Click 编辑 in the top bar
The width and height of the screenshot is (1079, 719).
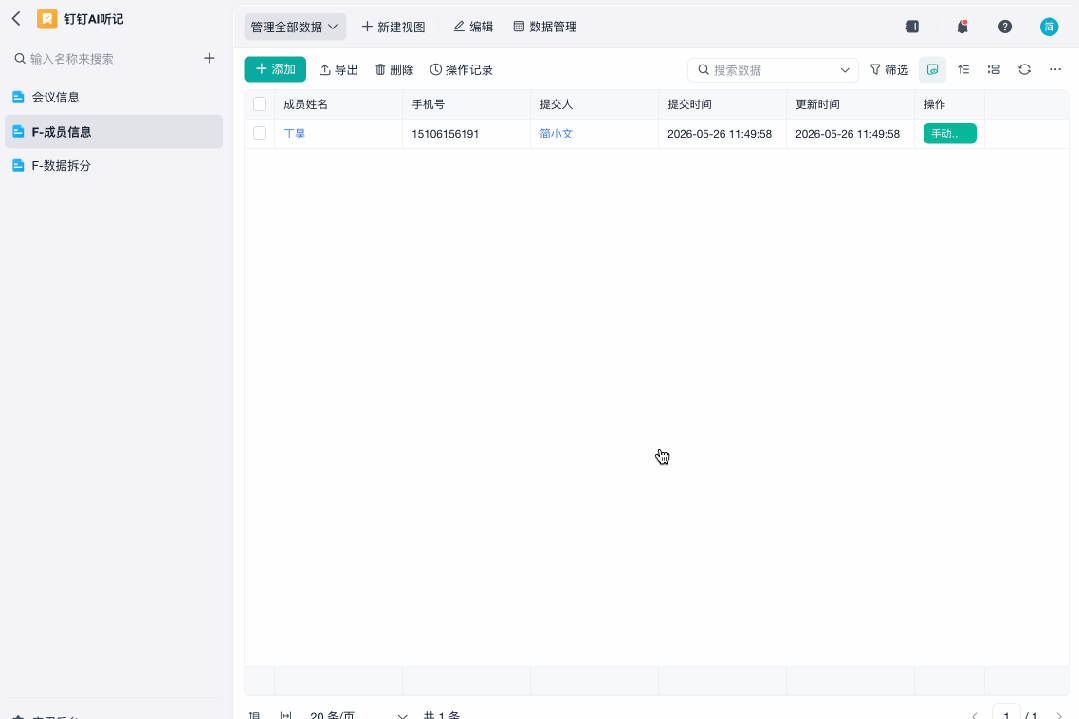(473, 27)
